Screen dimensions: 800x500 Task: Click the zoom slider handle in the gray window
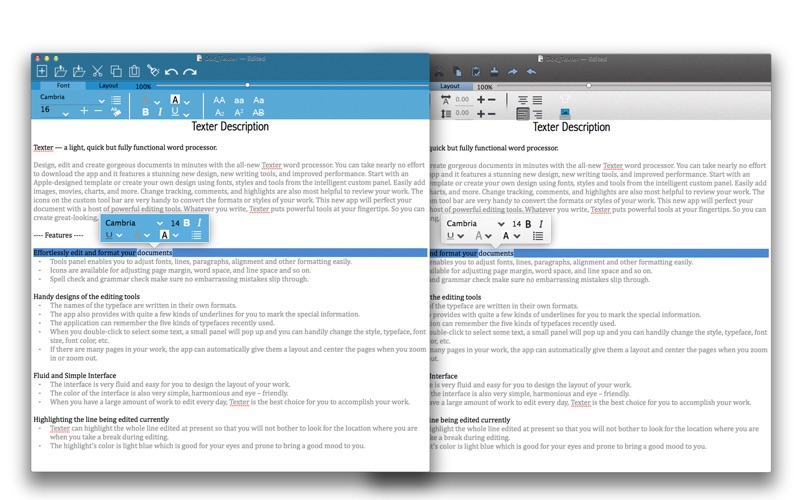click(x=589, y=86)
